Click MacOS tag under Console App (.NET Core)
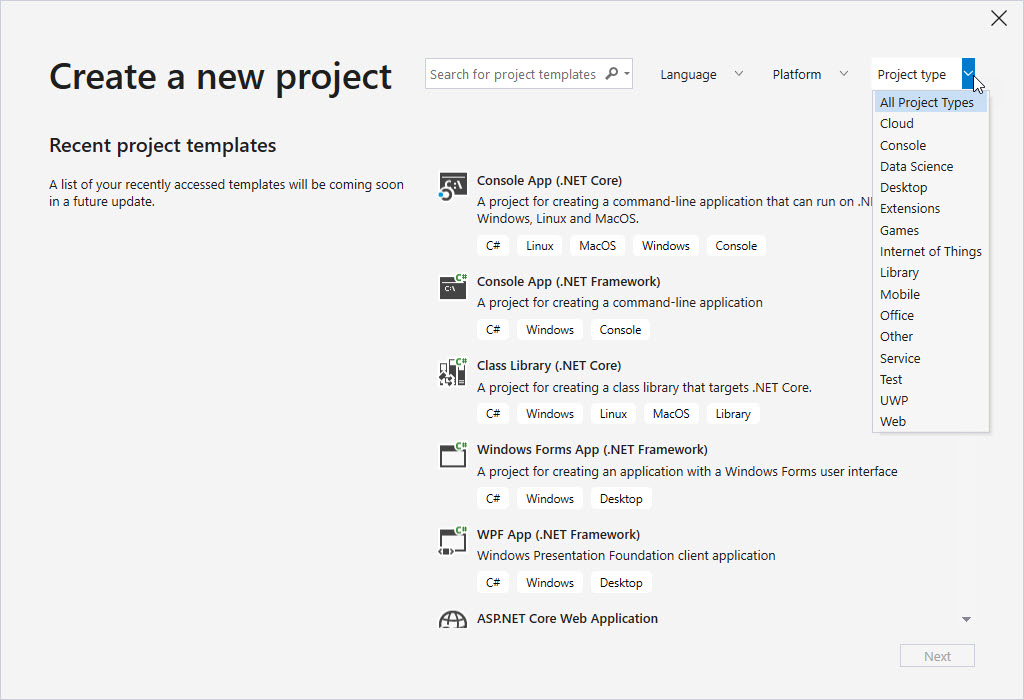The image size is (1024, 700). [x=598, y=246]
